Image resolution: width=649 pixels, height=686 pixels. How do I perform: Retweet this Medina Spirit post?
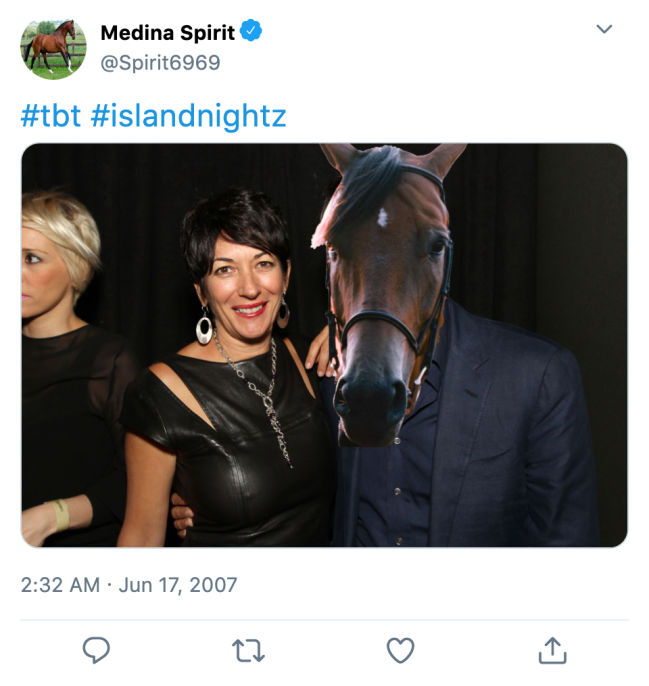tap(248, 651)
